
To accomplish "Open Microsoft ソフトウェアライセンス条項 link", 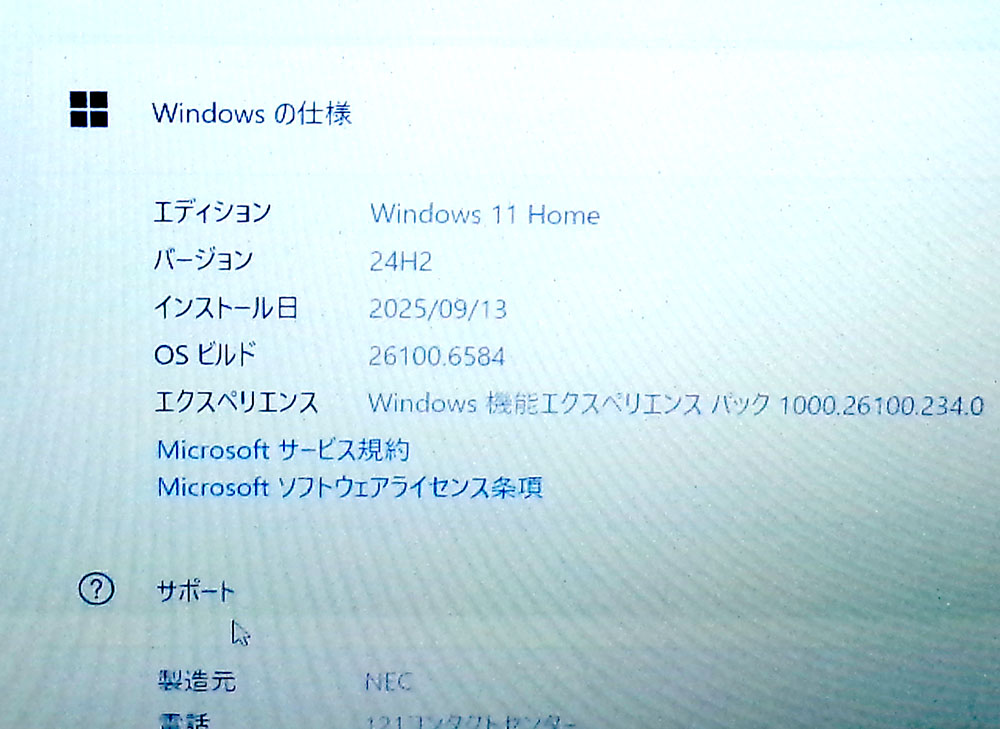I will [x=350, y=487].
